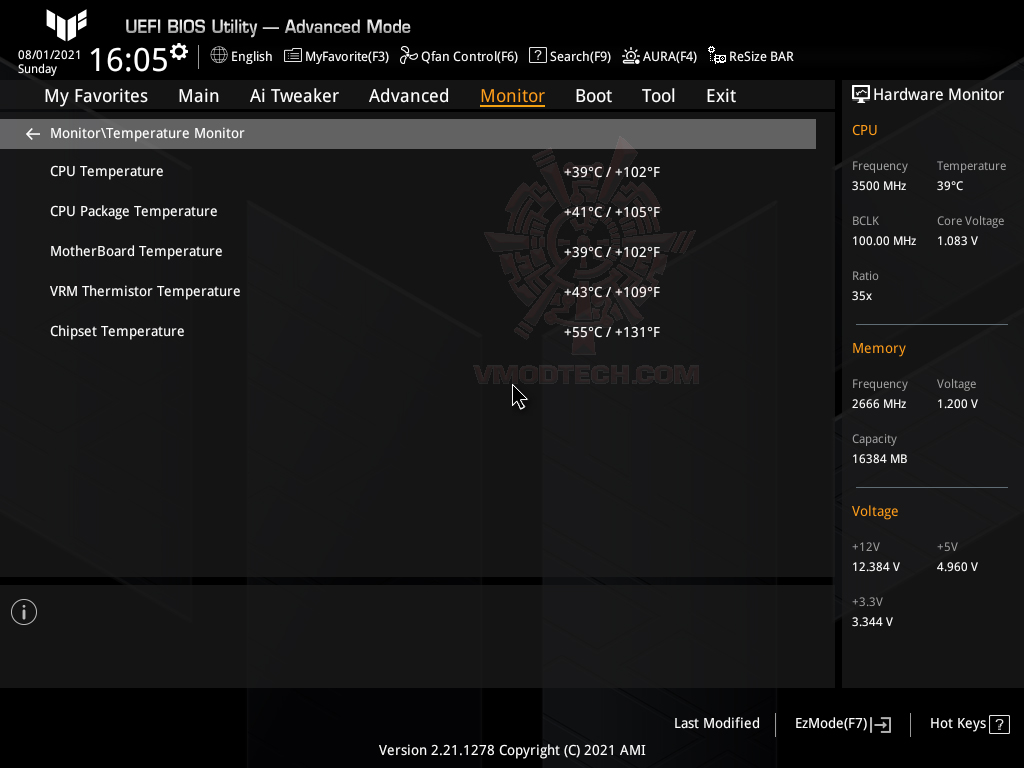The width and height of the screenshot is (1024, 768).
Task: Click CPU frequency 3500 MHz value
Action: point(879,186)
